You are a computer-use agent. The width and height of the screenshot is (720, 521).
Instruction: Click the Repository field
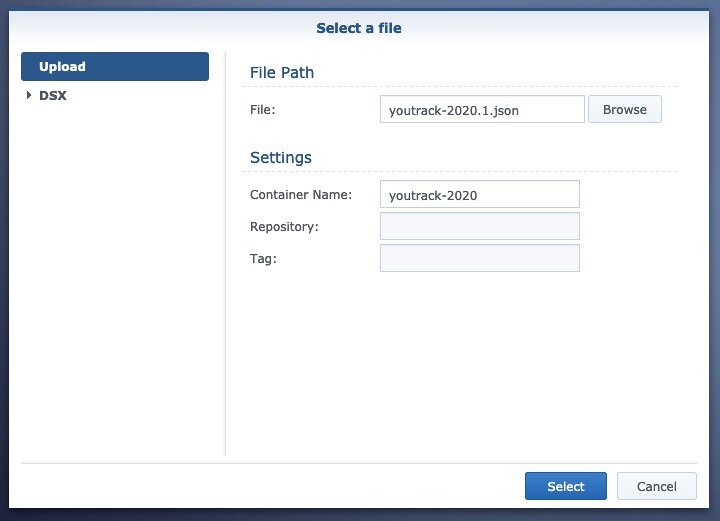[x=480, y=226]
